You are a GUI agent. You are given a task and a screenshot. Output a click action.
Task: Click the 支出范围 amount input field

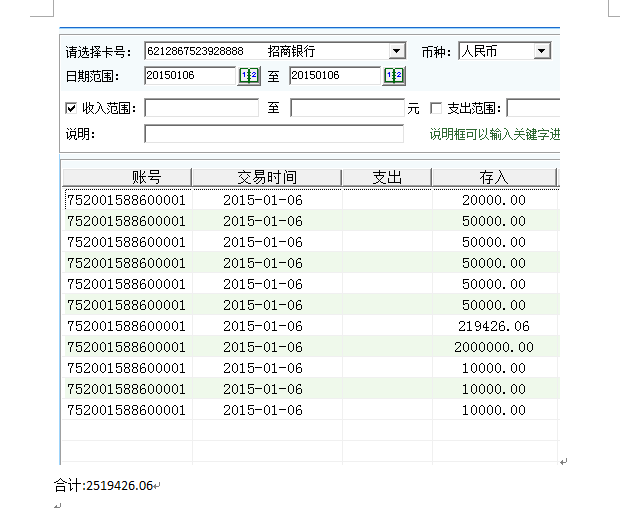(532, 108)
